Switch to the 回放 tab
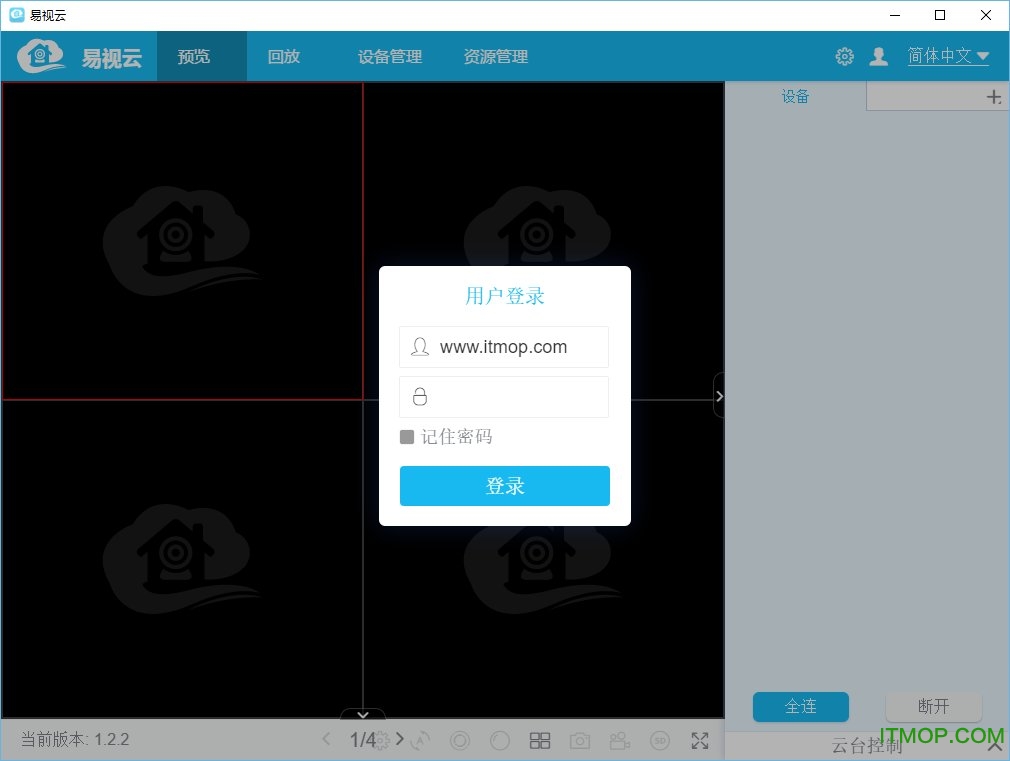This screenshot has height=761, width=1010. (x=284, y=57)
